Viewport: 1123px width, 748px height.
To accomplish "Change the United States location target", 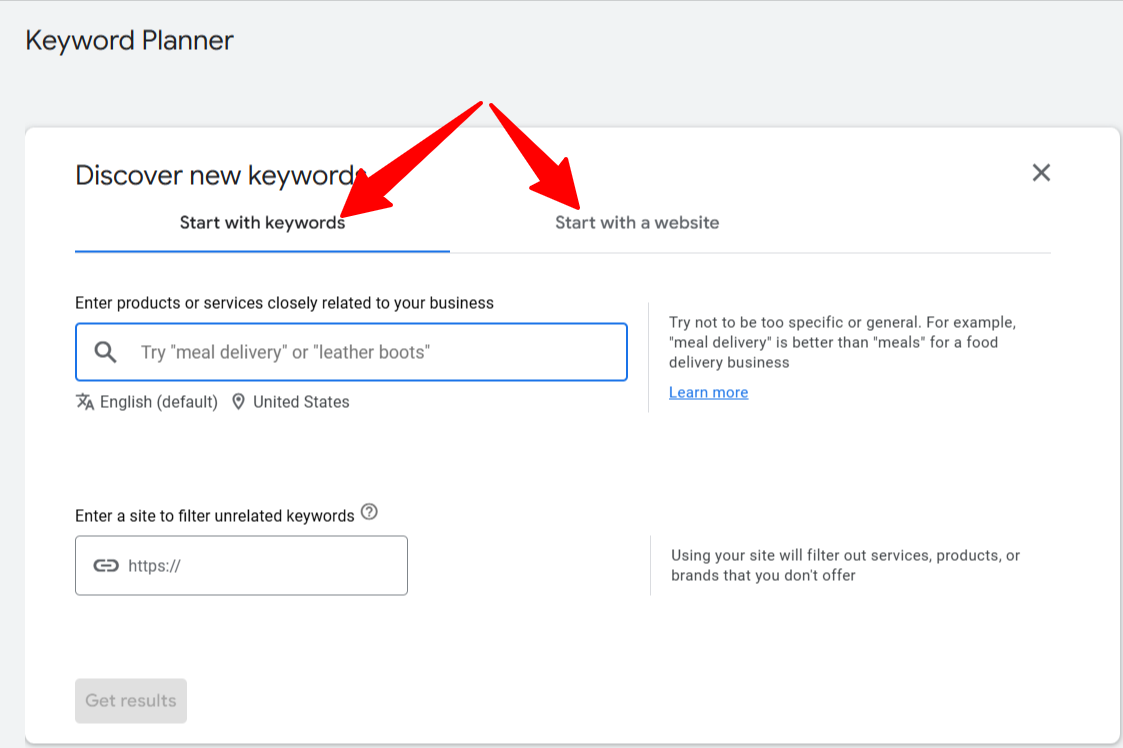I will pos(301,402).
